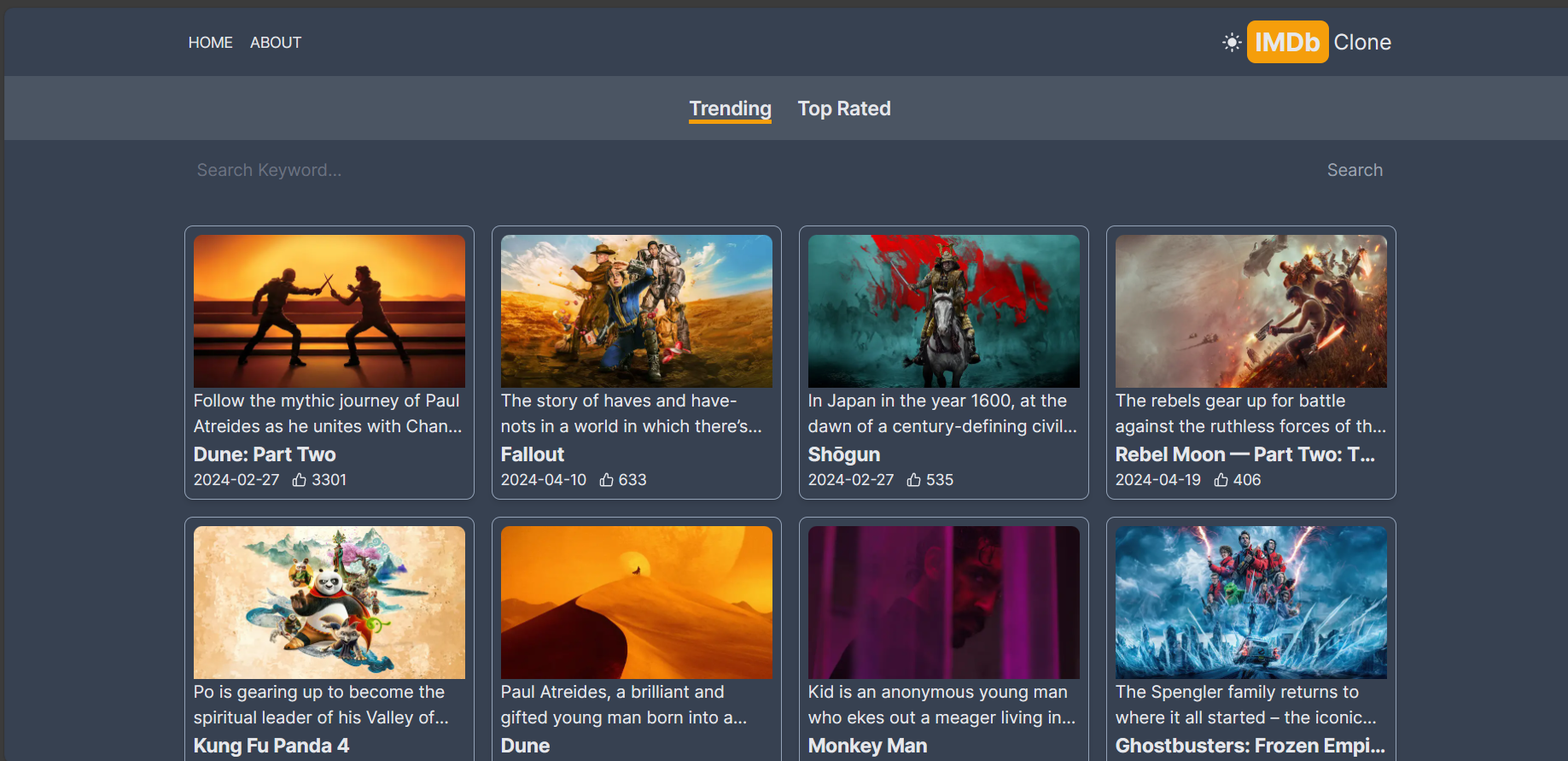Click the like icon on Rebel Moon card
Image resolution: width=1568 pixels, height=761 pixels.
[1221, 480]
